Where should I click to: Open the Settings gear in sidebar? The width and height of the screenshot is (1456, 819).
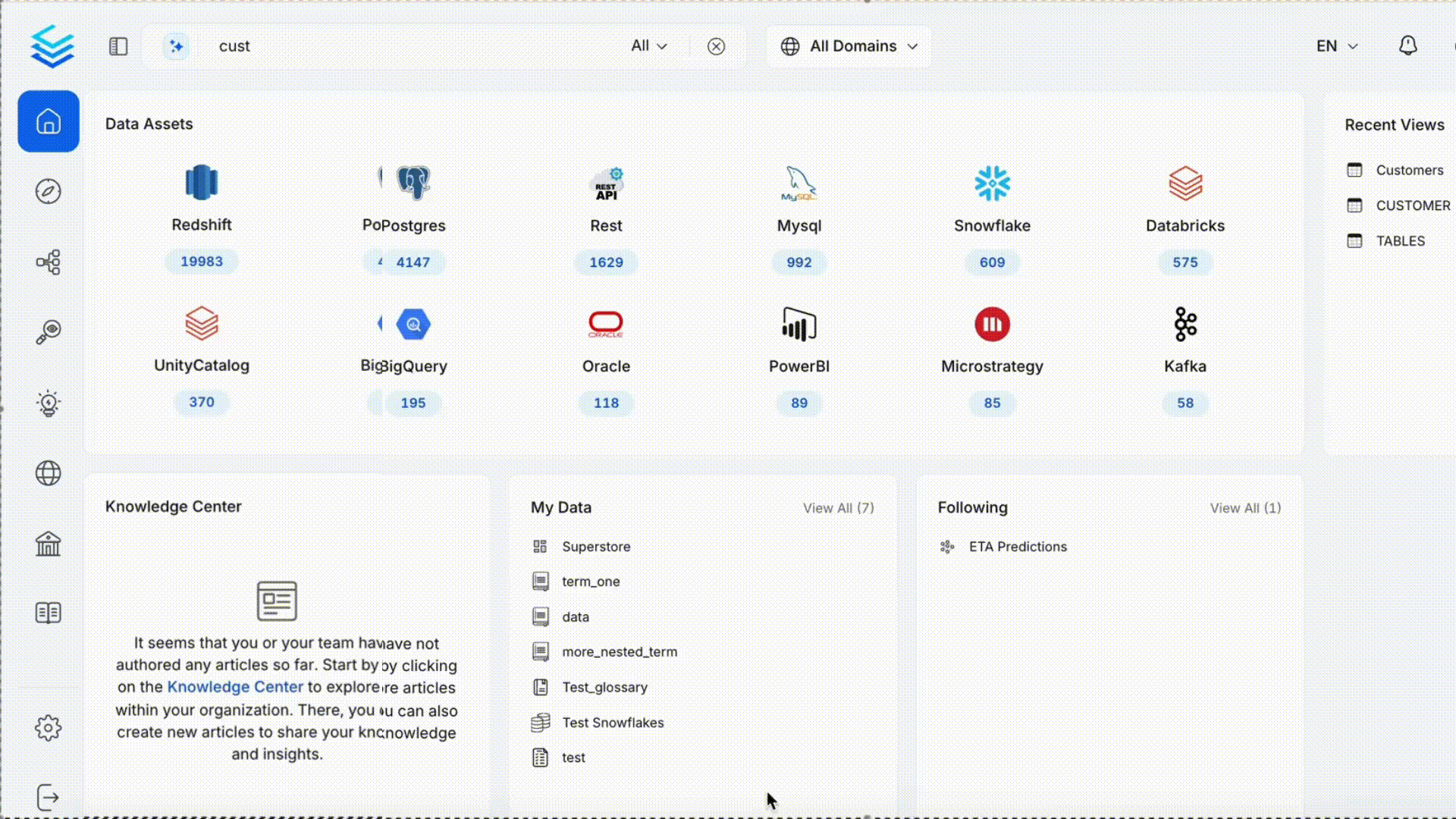tap(49, 728)
